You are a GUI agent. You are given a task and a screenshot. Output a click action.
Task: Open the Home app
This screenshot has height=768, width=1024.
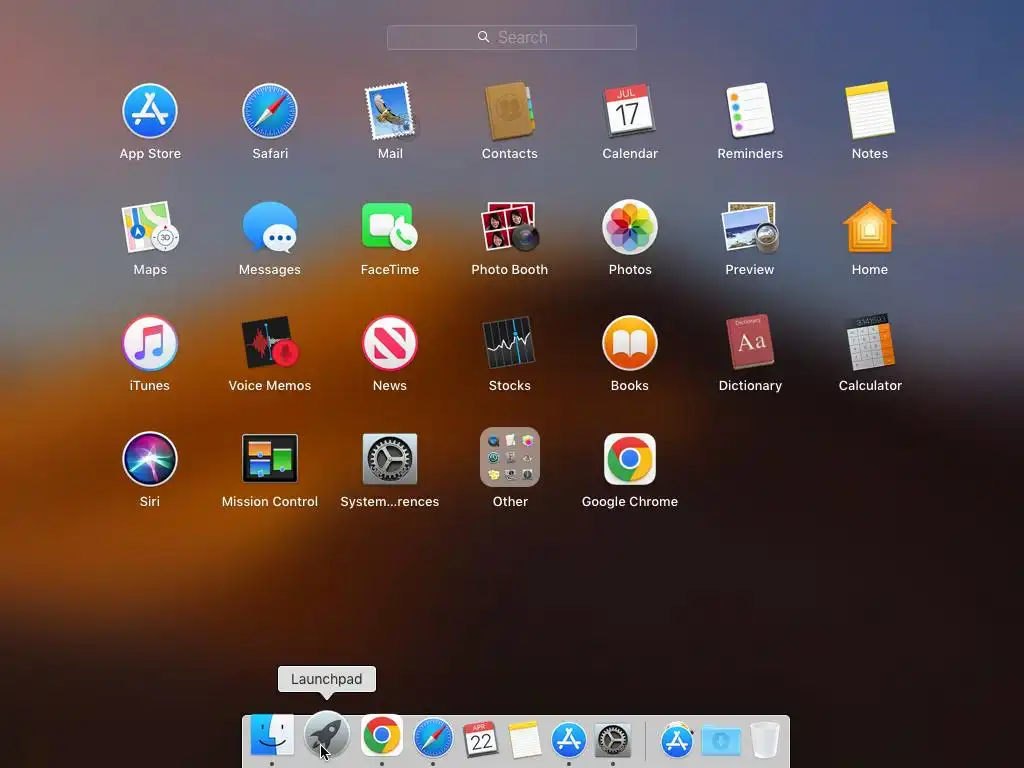(x=870, y=227)
